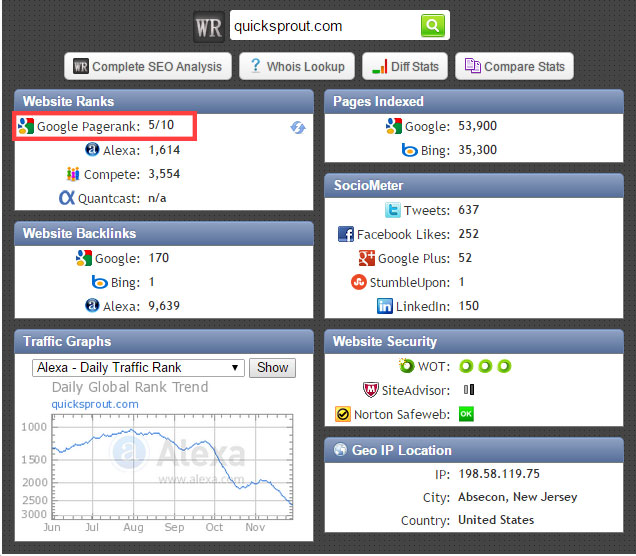Click Google pages indexed value 53,900
Screen dimensions: 636x556
tap(477, 126)
